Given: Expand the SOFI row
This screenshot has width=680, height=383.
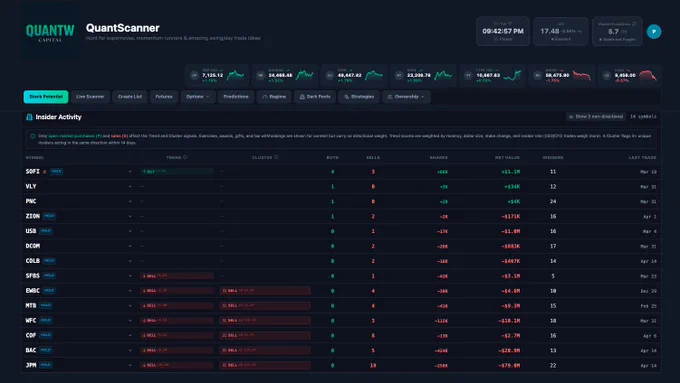Looking at the screenshot, I should (130, 172).
